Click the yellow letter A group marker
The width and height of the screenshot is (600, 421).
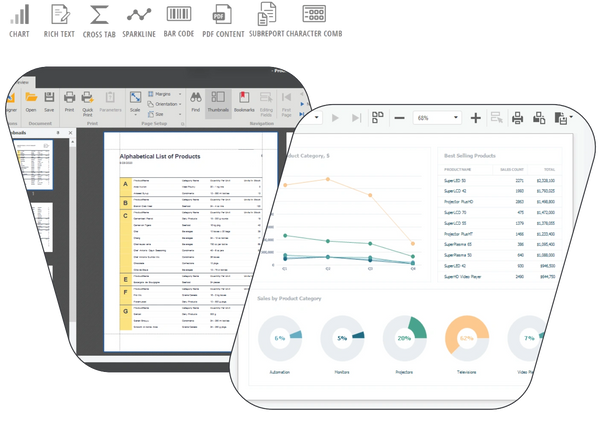[x=125, y=184]
